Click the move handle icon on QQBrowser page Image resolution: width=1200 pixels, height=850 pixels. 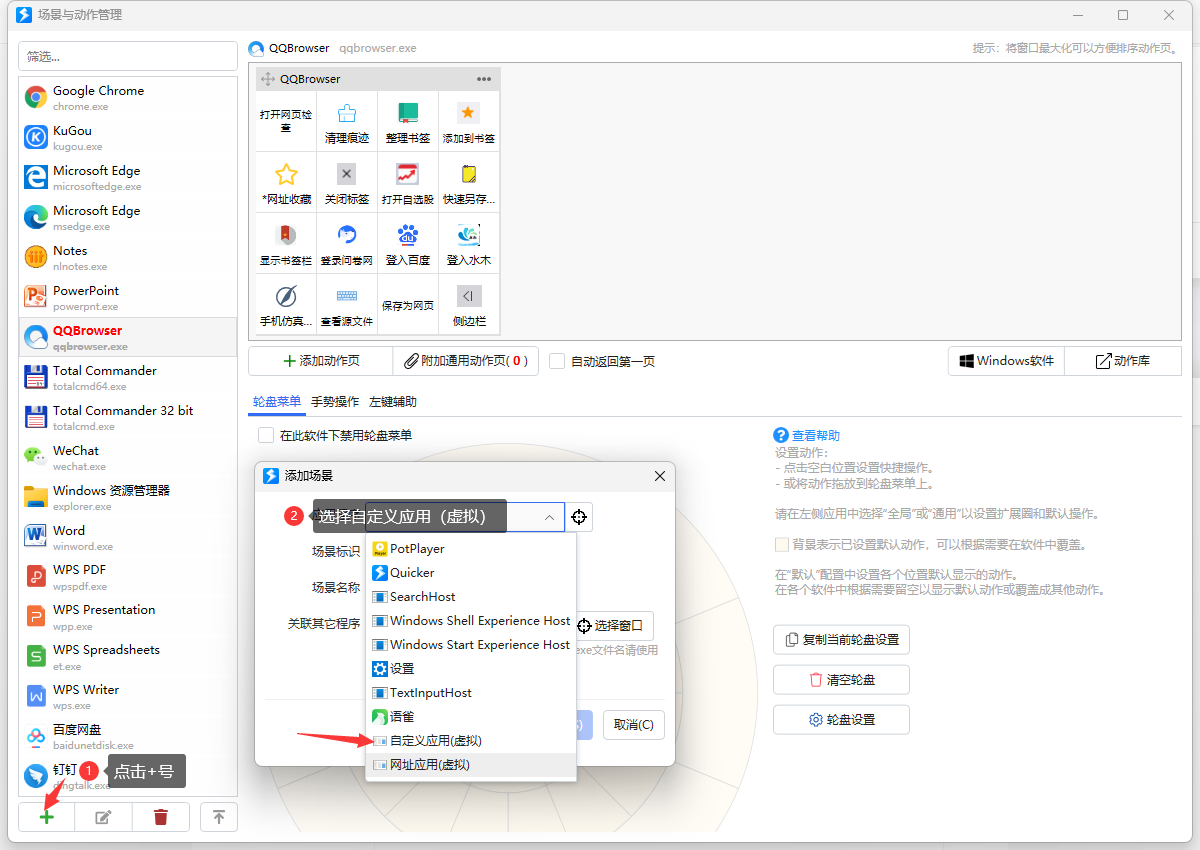[268, 79]
